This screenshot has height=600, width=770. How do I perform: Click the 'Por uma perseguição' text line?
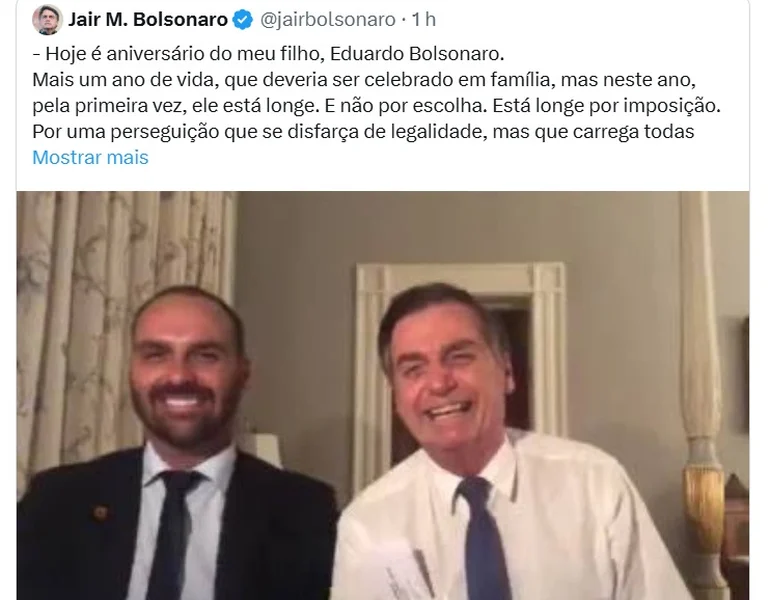pyautogui.click(x=363, y=132)
